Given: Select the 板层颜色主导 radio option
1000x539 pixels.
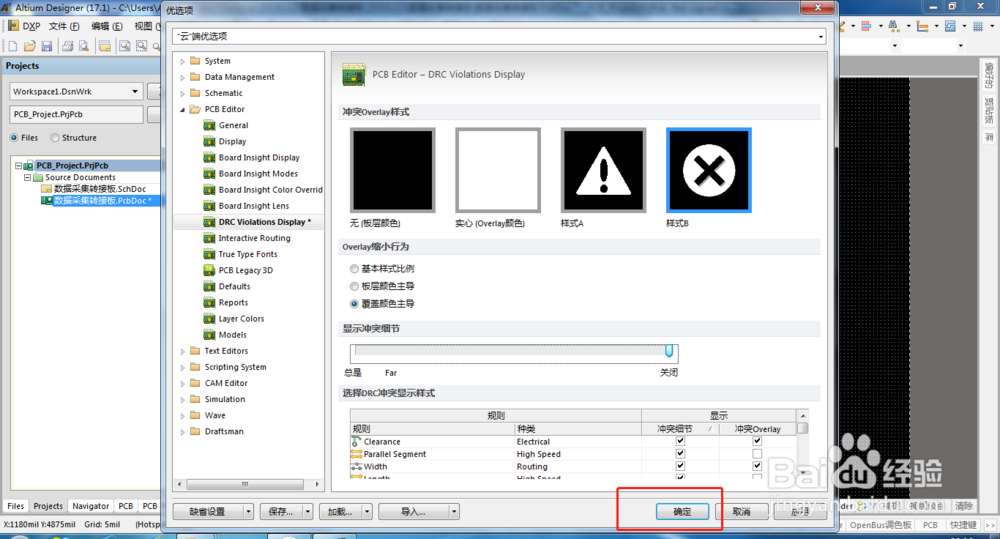Looking at the screenshot, I should (x=354, y=286).
